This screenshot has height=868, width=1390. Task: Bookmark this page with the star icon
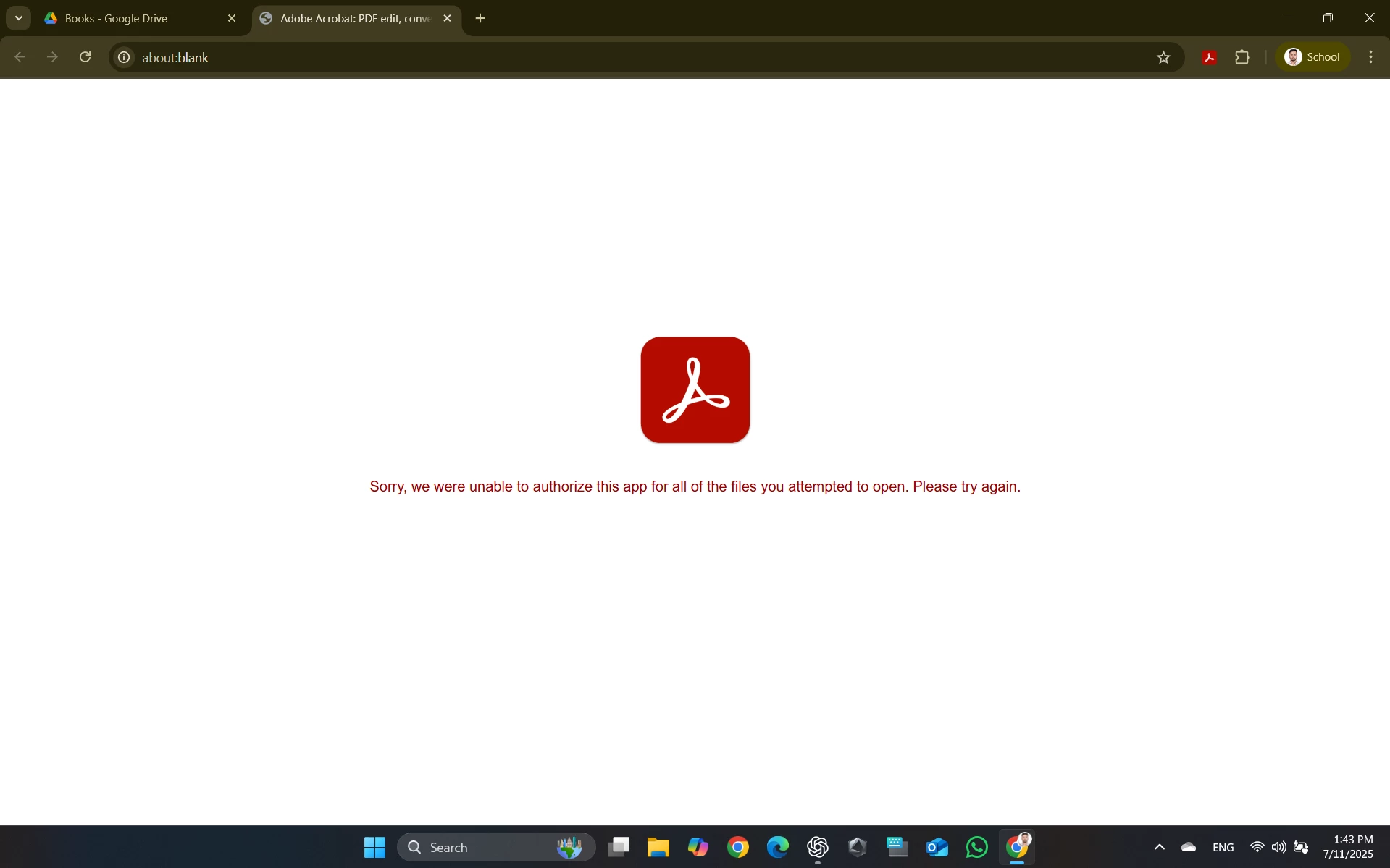pyautogui.click(x=1163, y=57)
